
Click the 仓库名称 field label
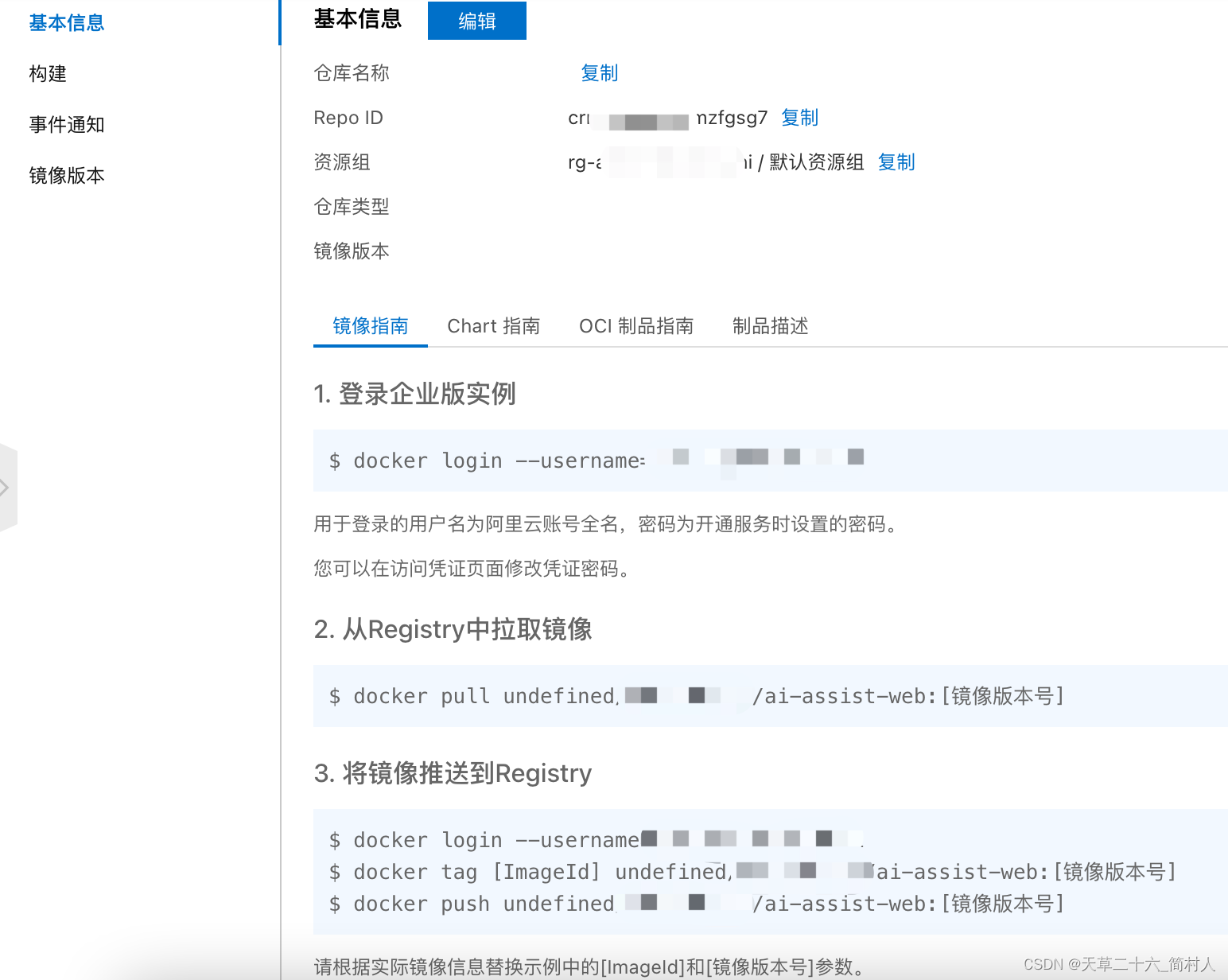pos(352,73)
